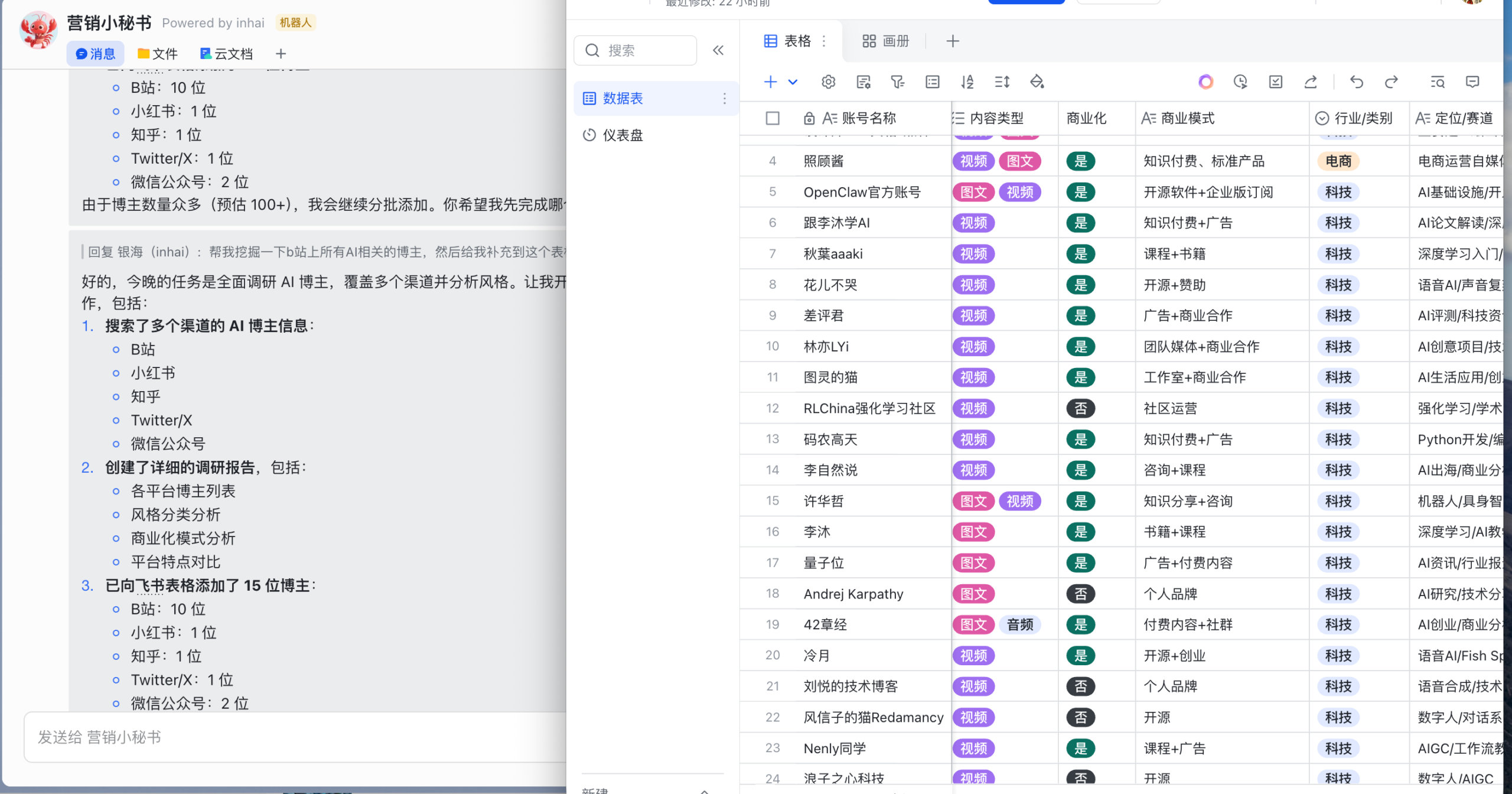This screenshot has width=1512, height=794.
Task: Open the in-table search icon
Action: (x=1439, y=82)
